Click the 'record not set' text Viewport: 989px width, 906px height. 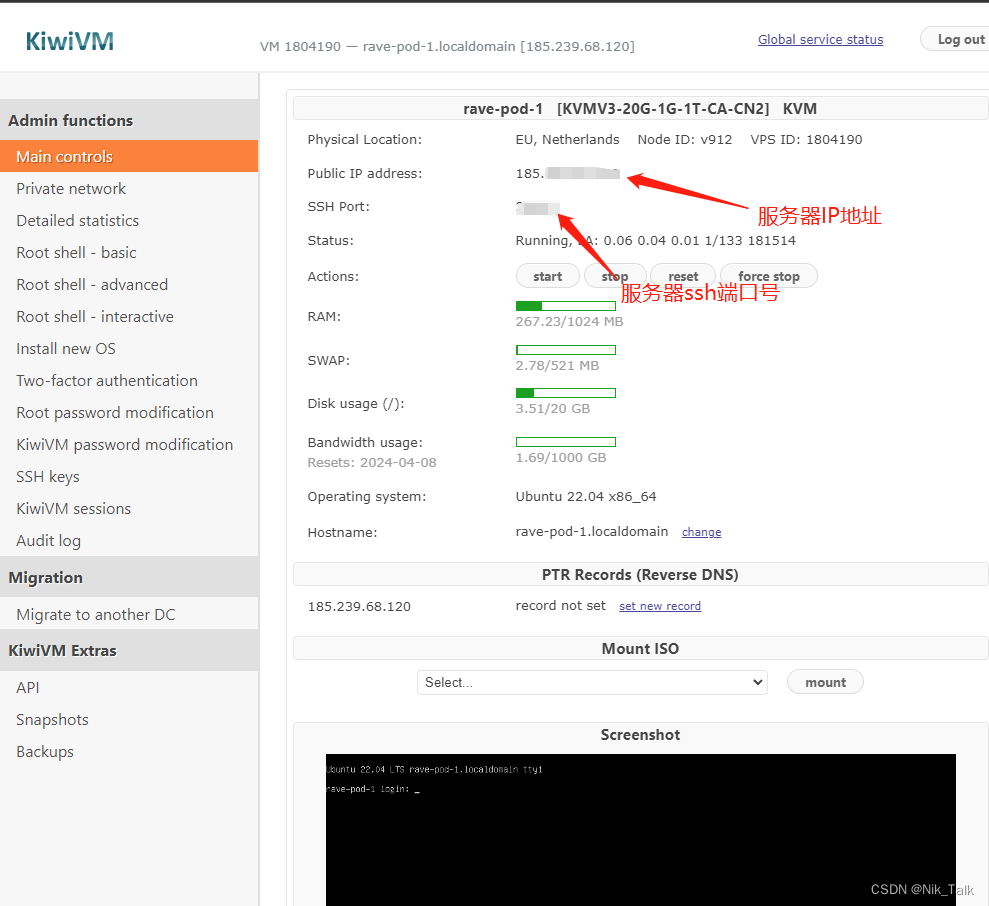click(560, 606)
